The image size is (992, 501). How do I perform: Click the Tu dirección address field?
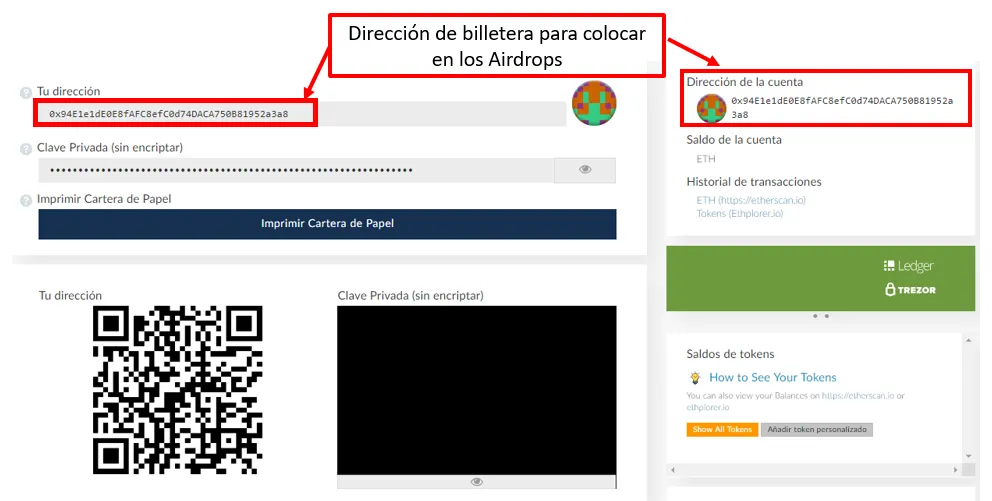[302, 114]
